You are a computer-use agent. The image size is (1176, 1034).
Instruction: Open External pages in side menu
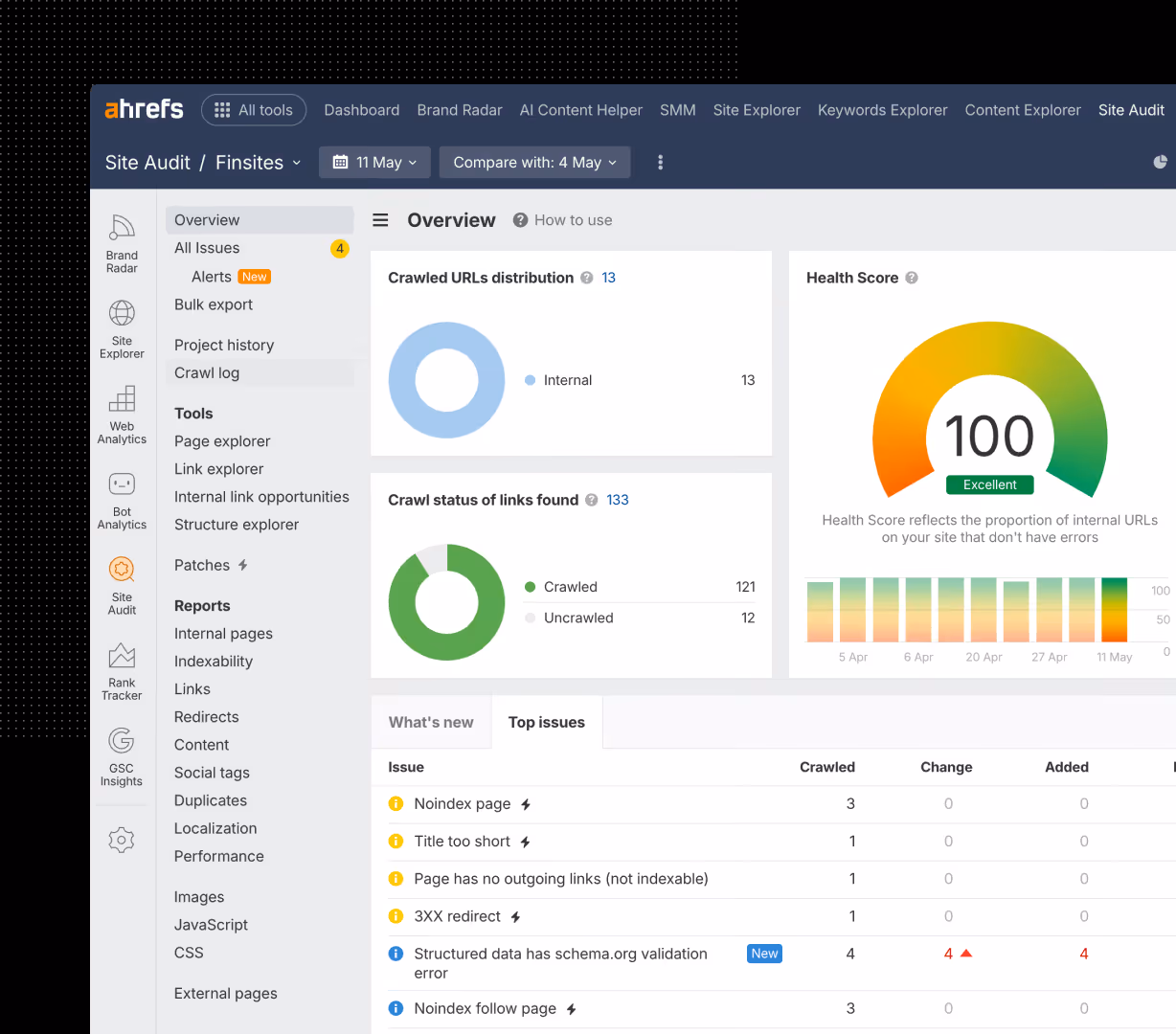pos(226,994)
